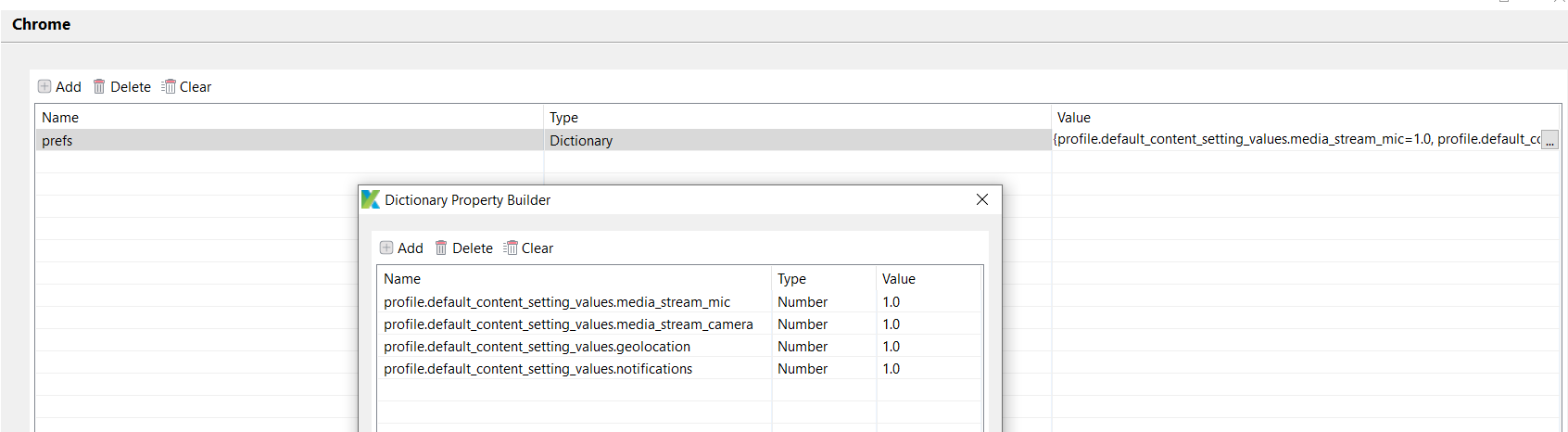Select the media_stream_mic property row

point(557,302)
